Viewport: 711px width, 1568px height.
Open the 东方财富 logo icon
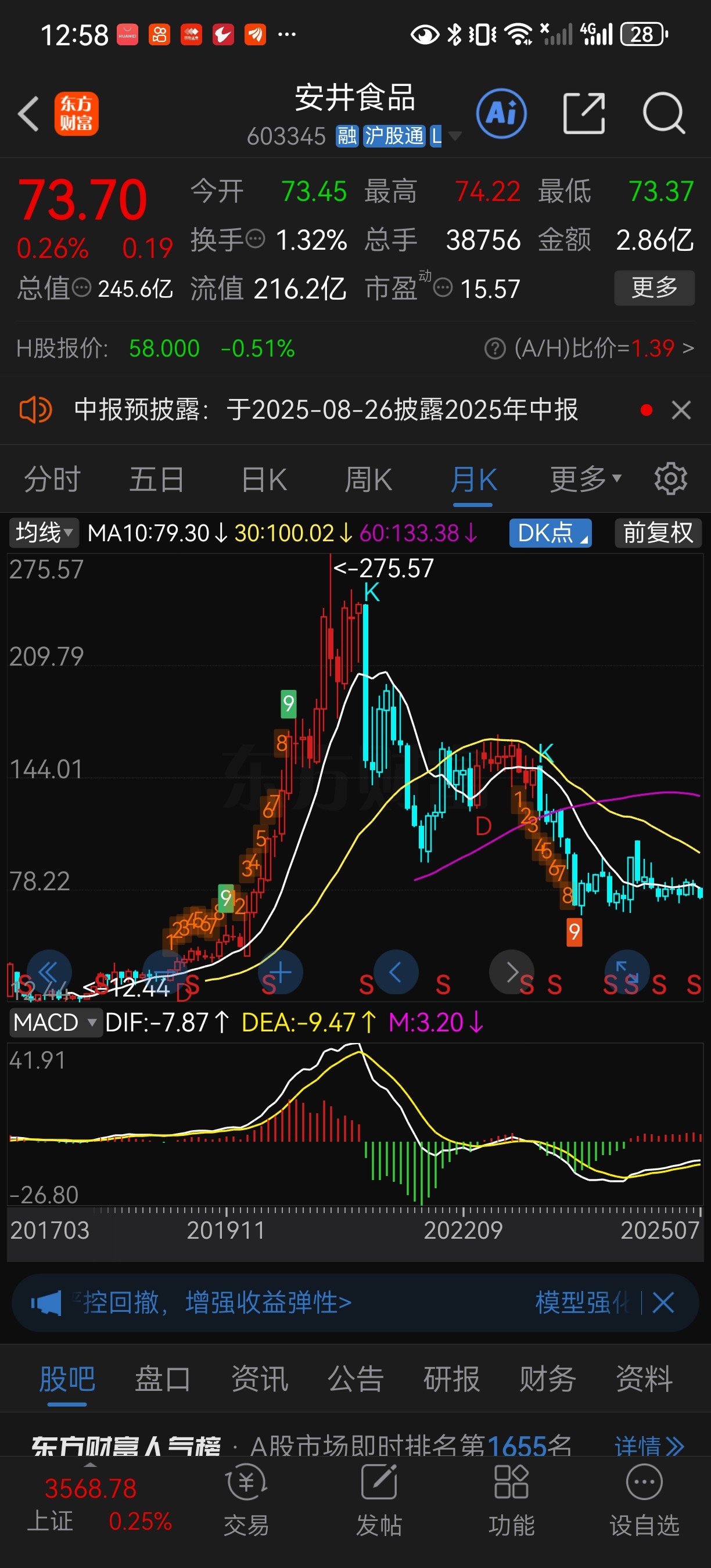[77, 114]
